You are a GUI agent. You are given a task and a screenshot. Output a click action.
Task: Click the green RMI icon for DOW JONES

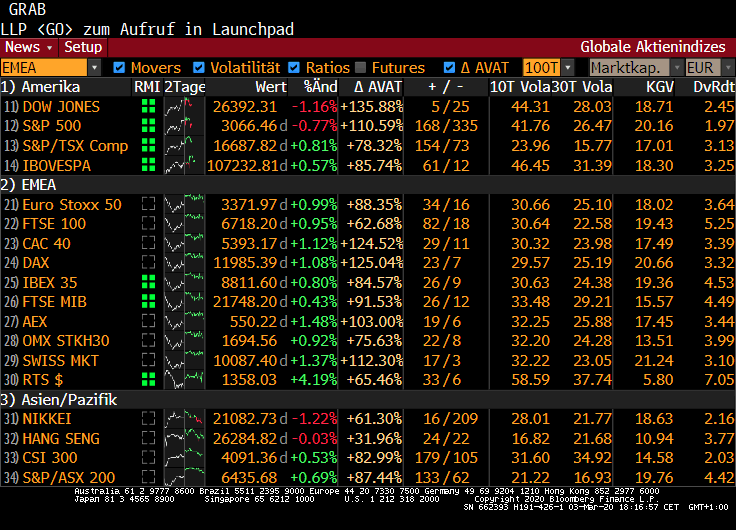[x=149, y=107]
